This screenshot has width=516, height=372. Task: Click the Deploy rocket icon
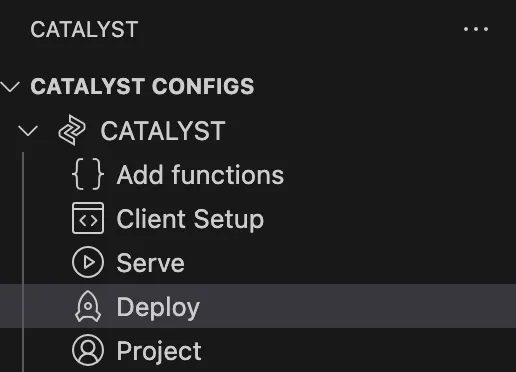[88, 306]
